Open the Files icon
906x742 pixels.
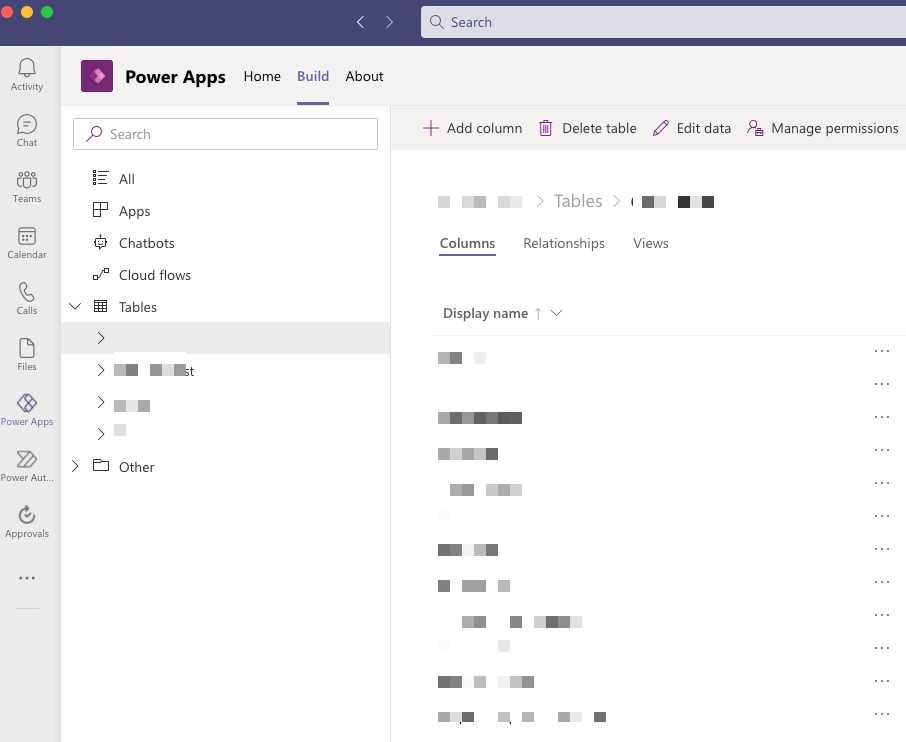click(26, 349)
